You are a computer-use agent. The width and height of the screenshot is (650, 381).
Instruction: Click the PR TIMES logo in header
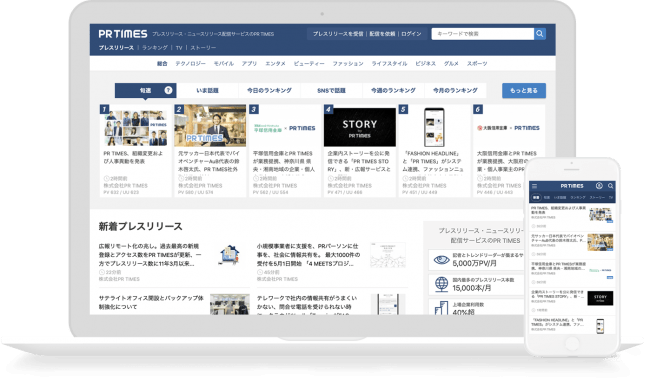tap(123, 34)
